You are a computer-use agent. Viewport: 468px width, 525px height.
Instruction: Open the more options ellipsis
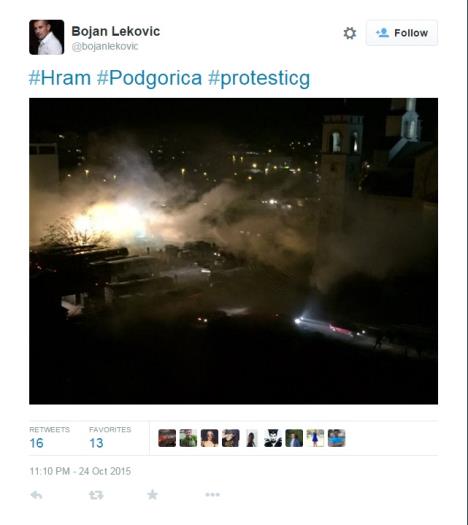point(213,495)
